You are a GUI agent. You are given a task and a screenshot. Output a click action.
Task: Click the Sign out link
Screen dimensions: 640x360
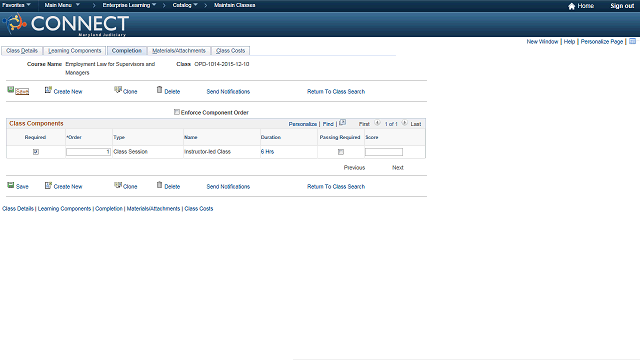(x=622, y=6)
